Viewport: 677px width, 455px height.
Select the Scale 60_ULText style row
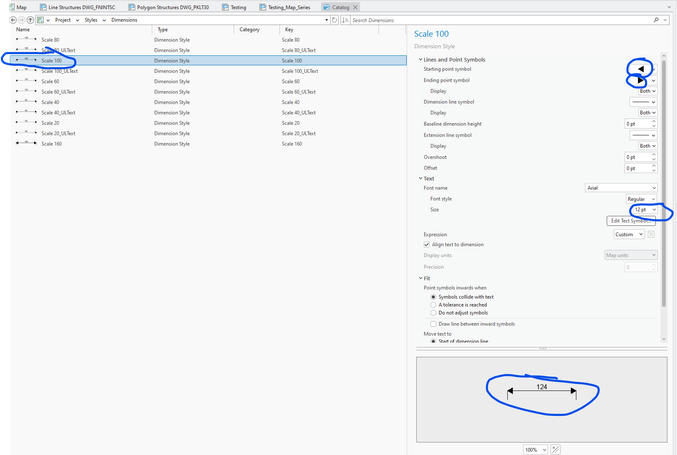click(x=209, y=92)
